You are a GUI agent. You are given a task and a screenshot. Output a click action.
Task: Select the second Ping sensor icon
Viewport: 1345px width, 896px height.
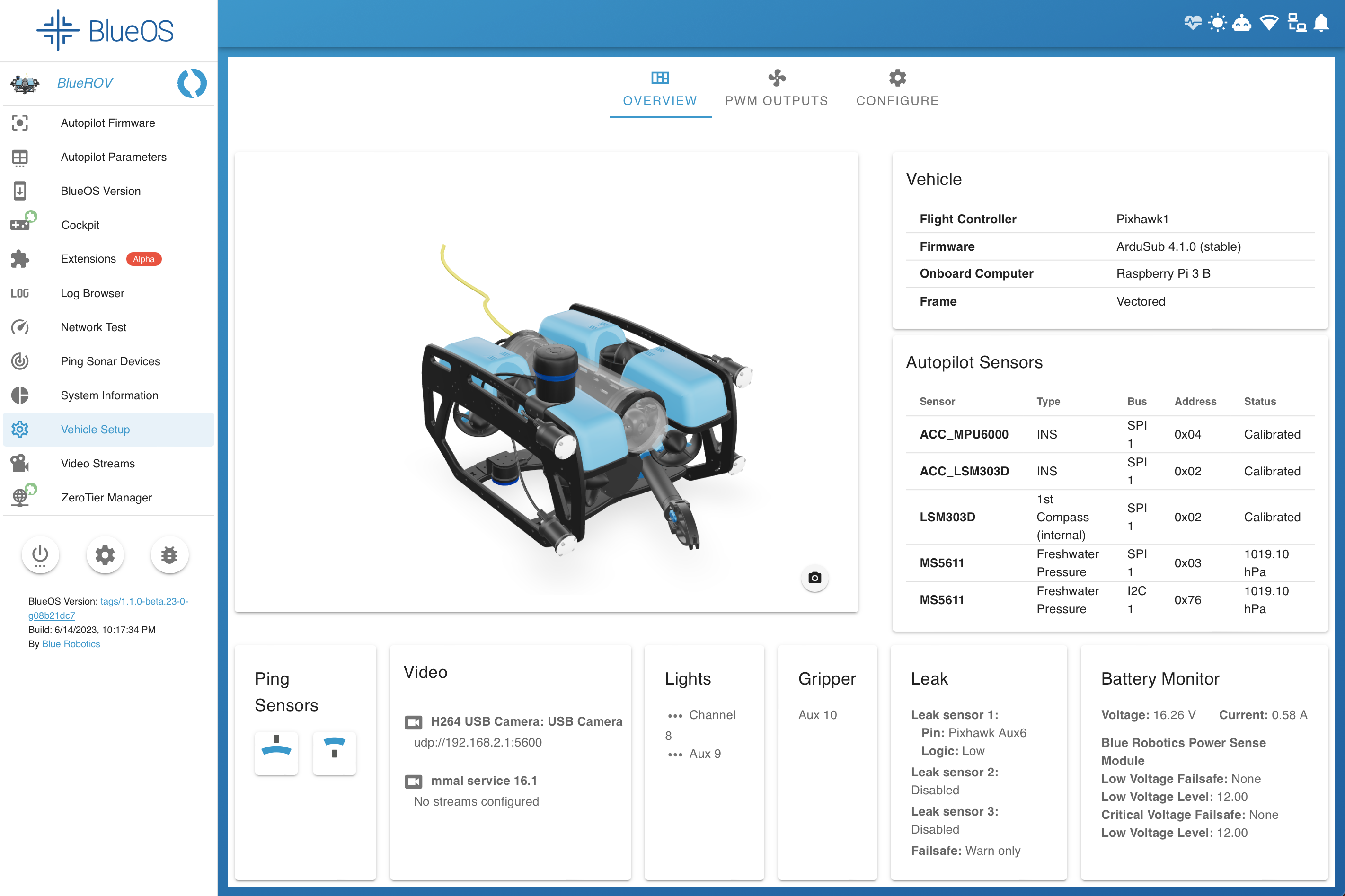(335, 753)
